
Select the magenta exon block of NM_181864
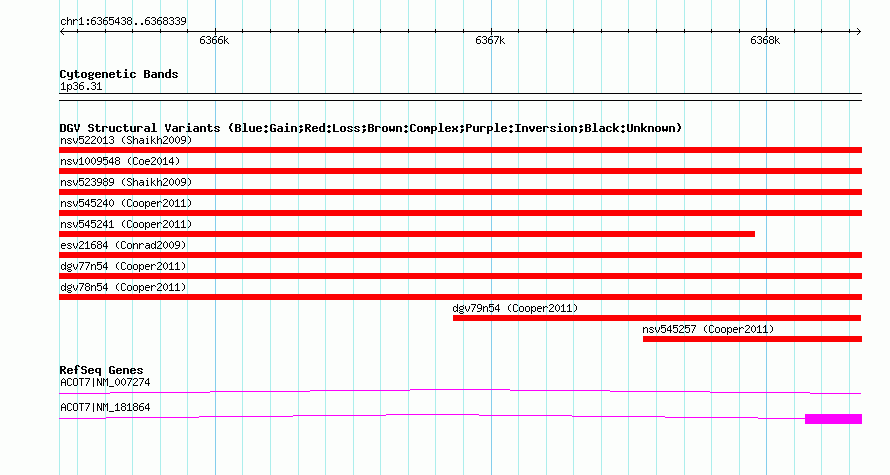[833, 419]
